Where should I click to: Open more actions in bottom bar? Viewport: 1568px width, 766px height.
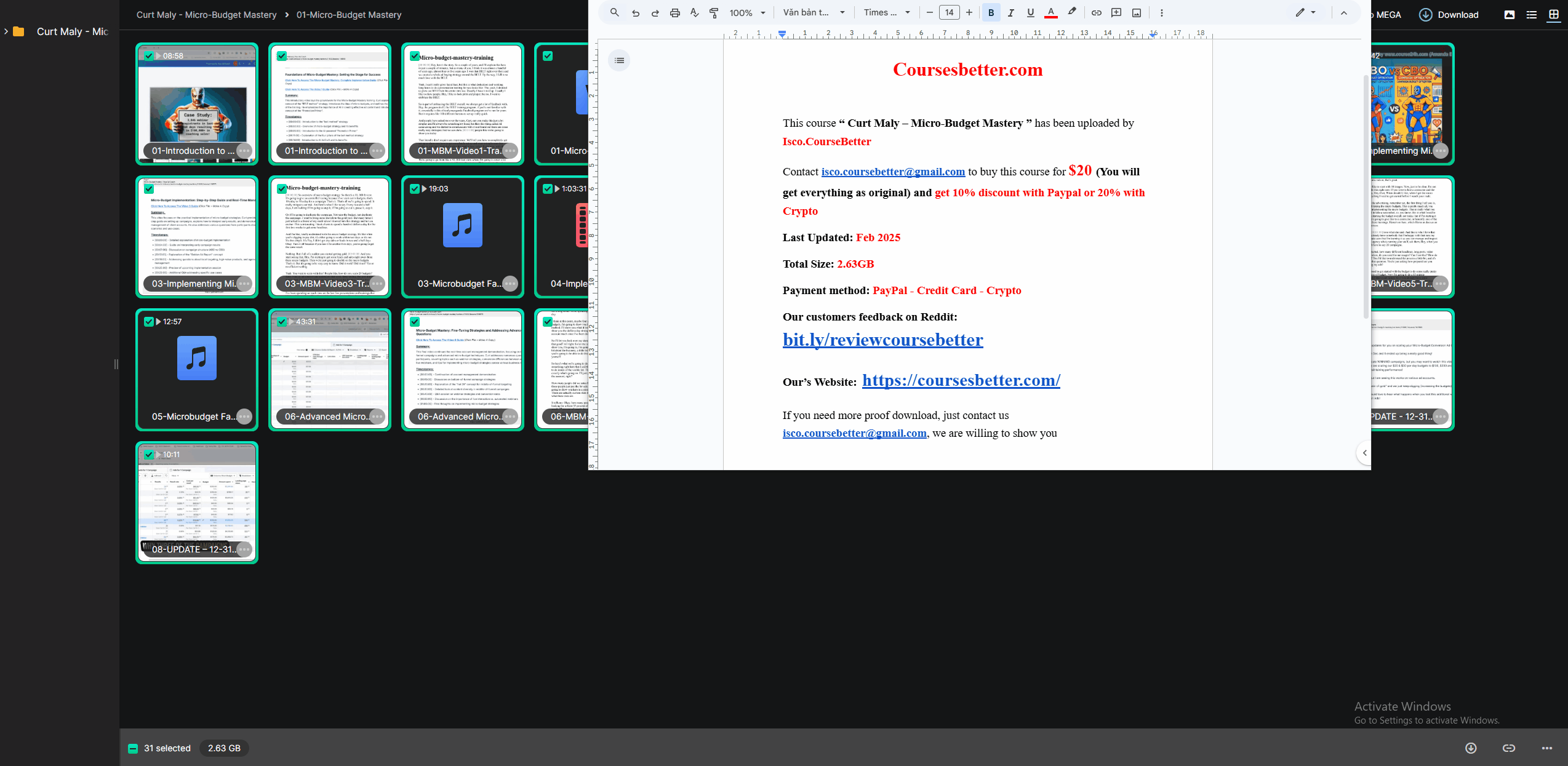pos(1547,748)
